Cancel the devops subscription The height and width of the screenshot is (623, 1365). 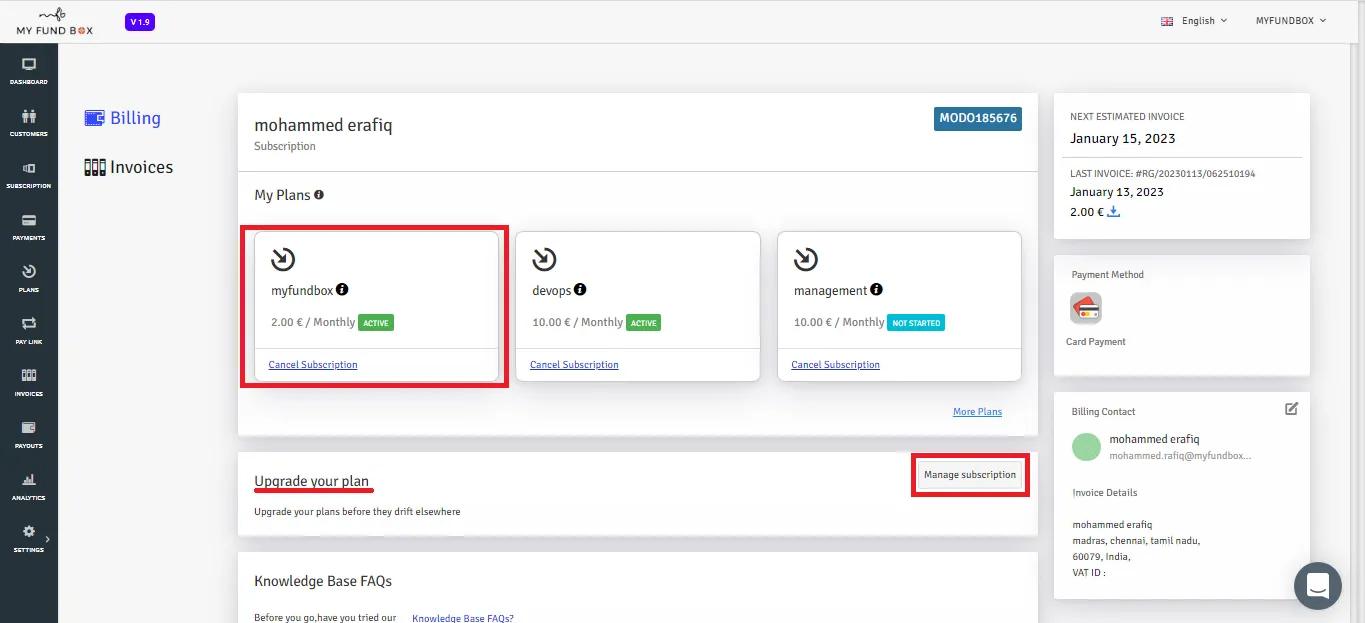pyautogui.click(x=574, y=365)
